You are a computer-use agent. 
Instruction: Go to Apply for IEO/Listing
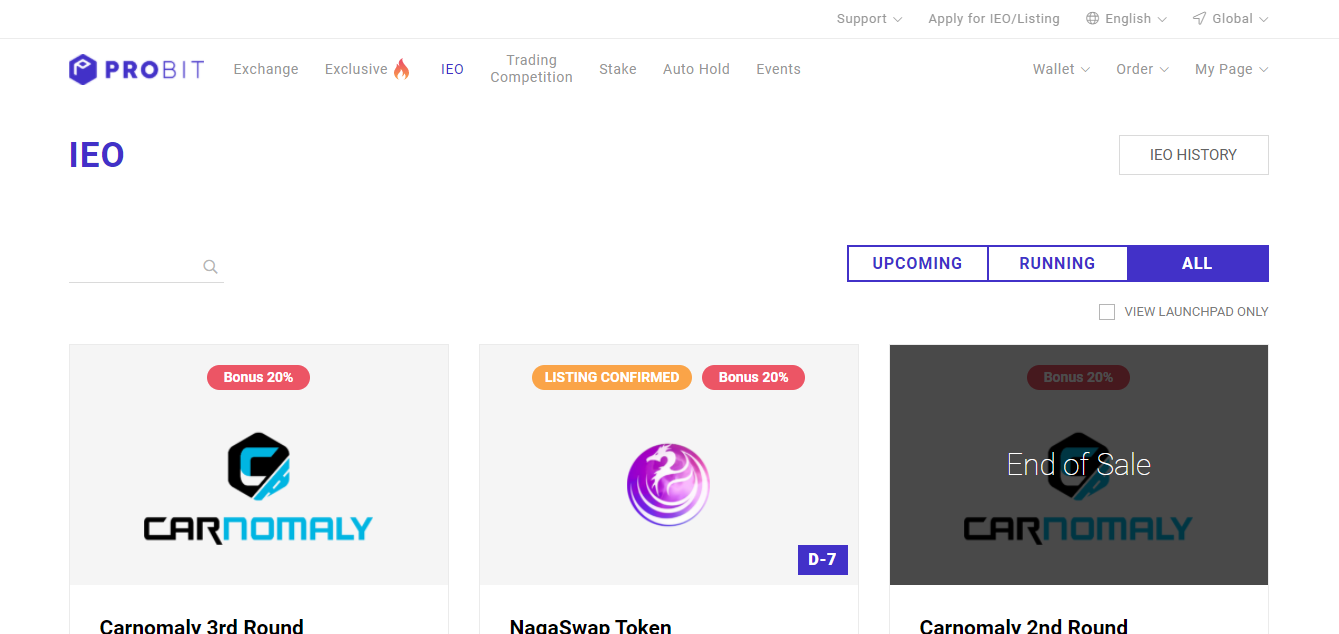point(993,19)
